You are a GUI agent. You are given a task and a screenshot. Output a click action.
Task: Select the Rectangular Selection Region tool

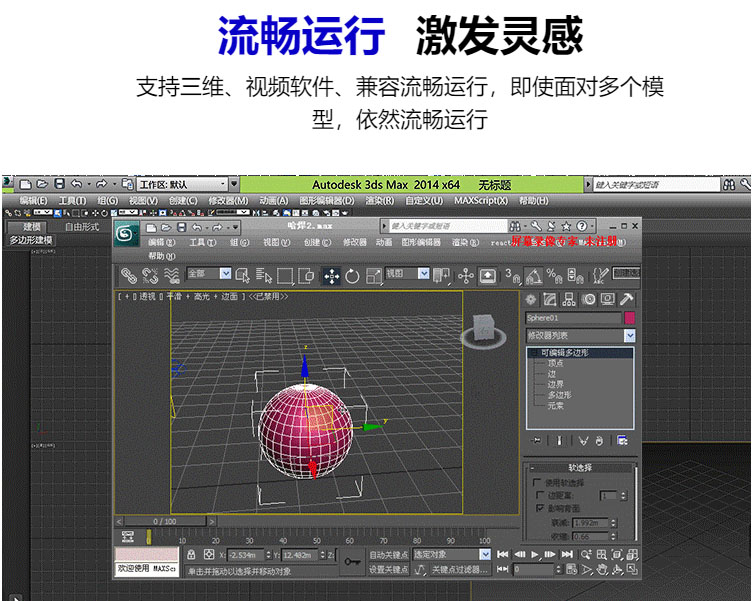[x=285, y=276]
